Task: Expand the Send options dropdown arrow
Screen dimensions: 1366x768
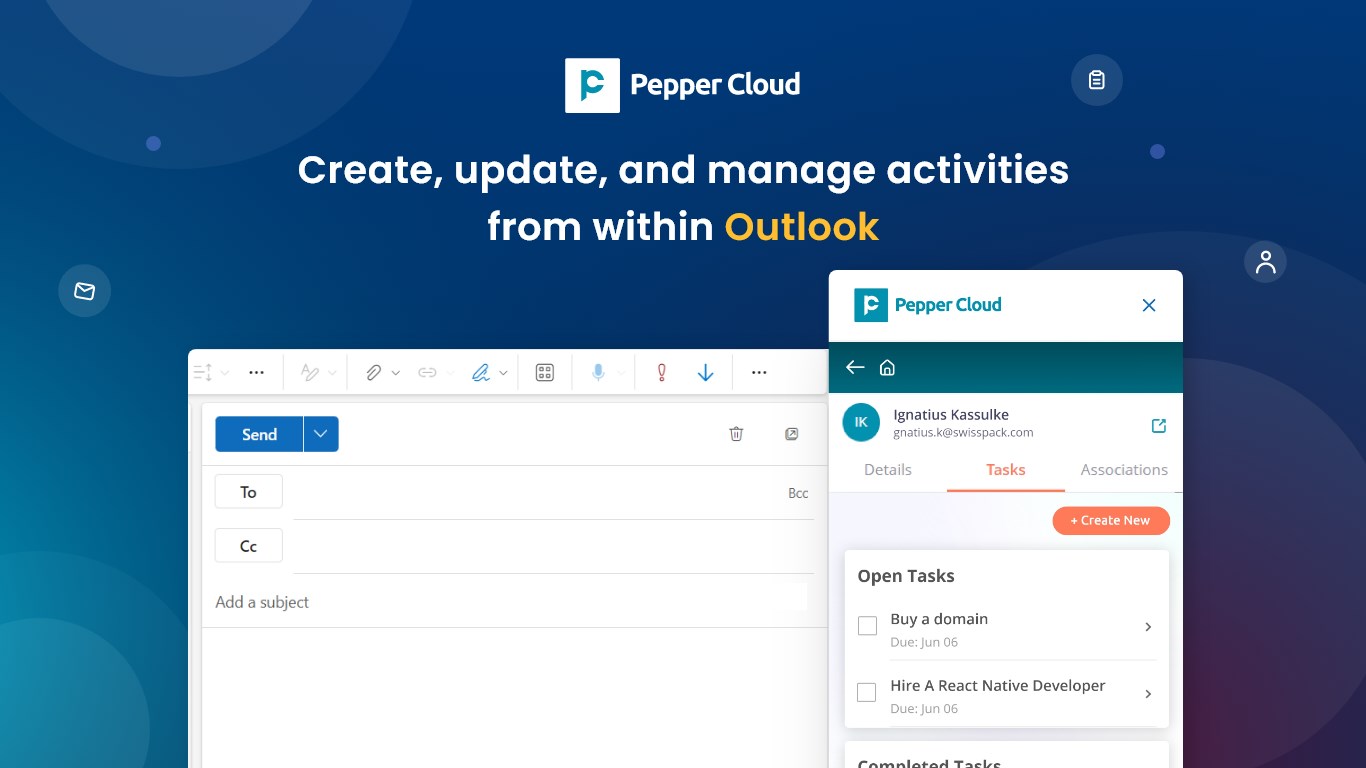Action: click(321, 434)
